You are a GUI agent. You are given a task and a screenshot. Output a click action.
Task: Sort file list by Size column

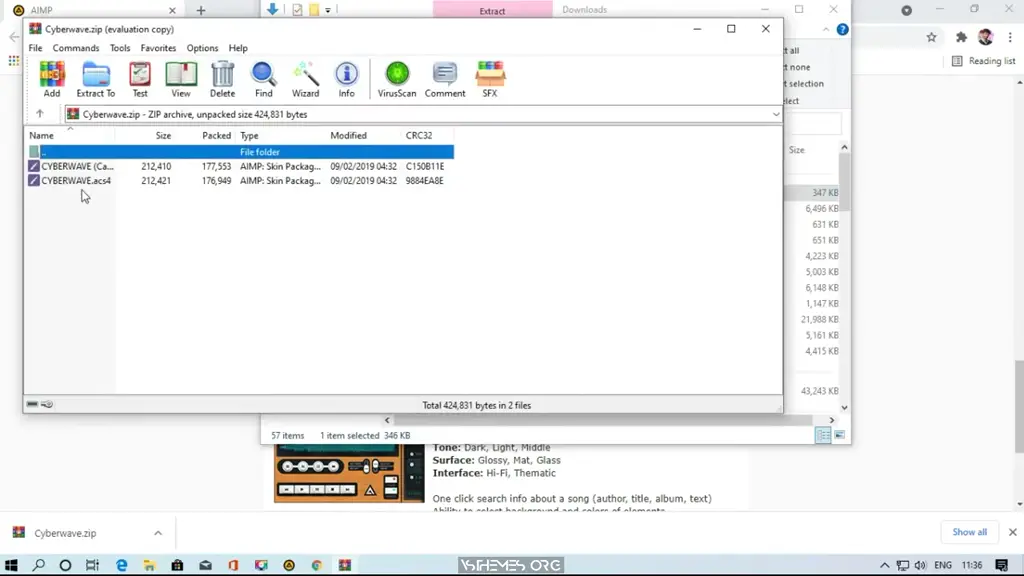pyautogui.click(x=163, y=135)
